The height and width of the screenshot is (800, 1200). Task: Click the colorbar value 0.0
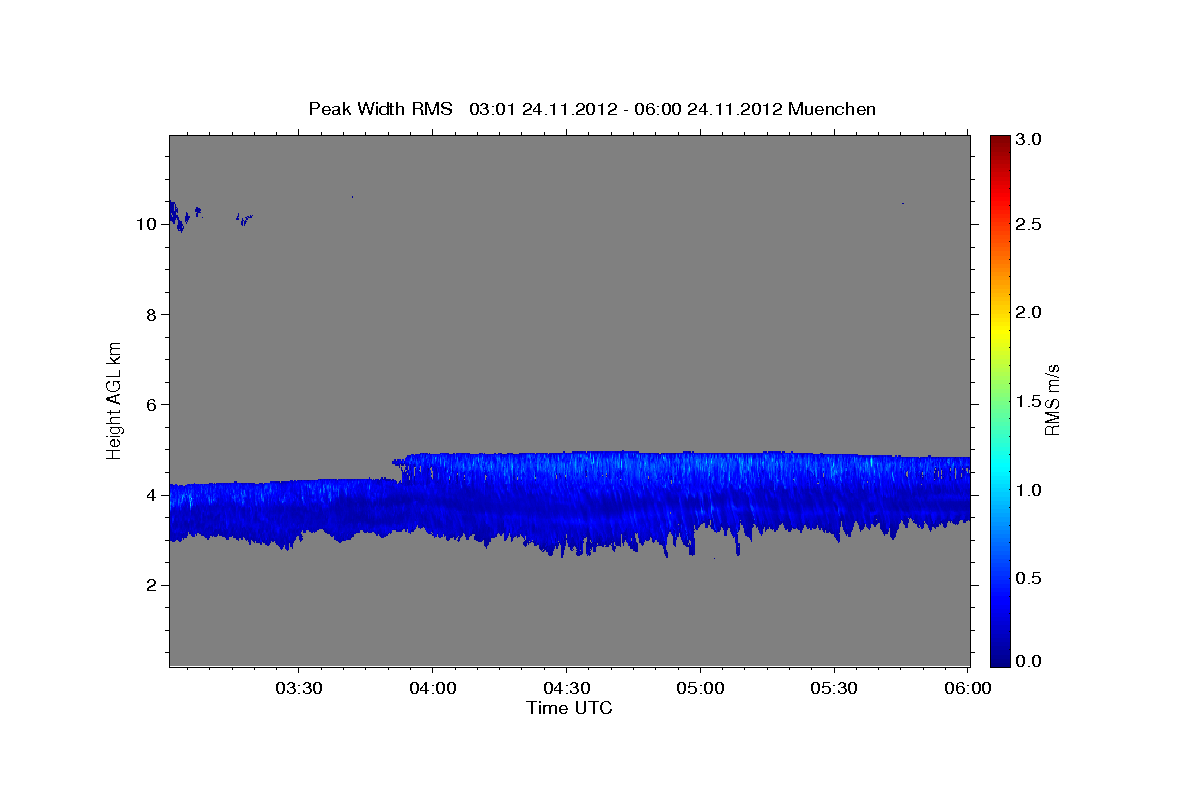1031,661
